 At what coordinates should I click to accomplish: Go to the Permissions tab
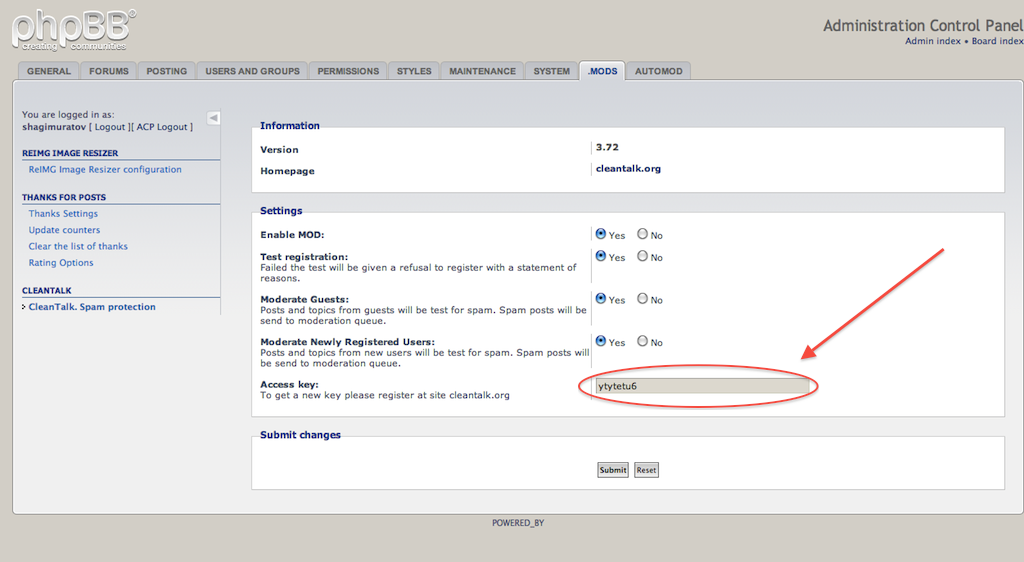click(x=349, y=71)
